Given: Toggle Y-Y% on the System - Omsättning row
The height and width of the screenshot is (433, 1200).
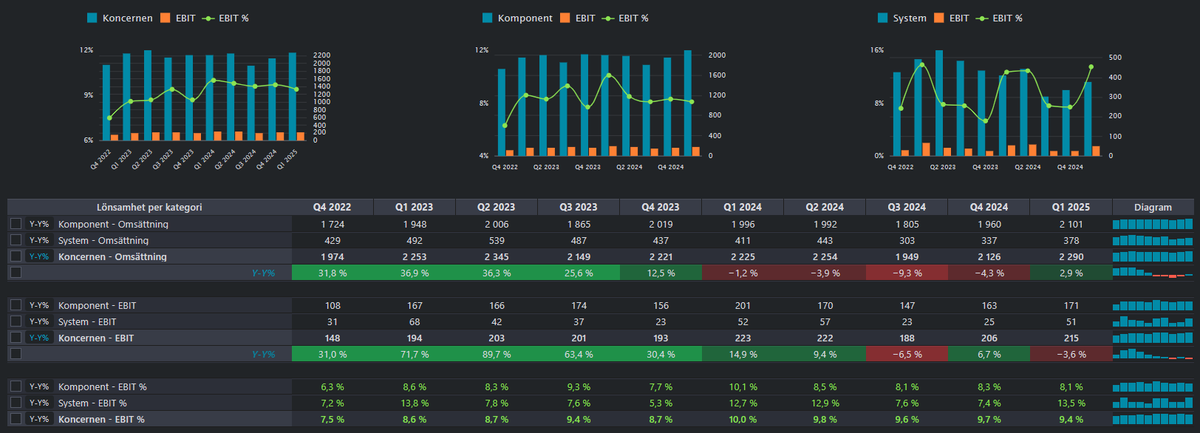Looking at the screenshot, I should pyautogui.click(x=40, y=241).
